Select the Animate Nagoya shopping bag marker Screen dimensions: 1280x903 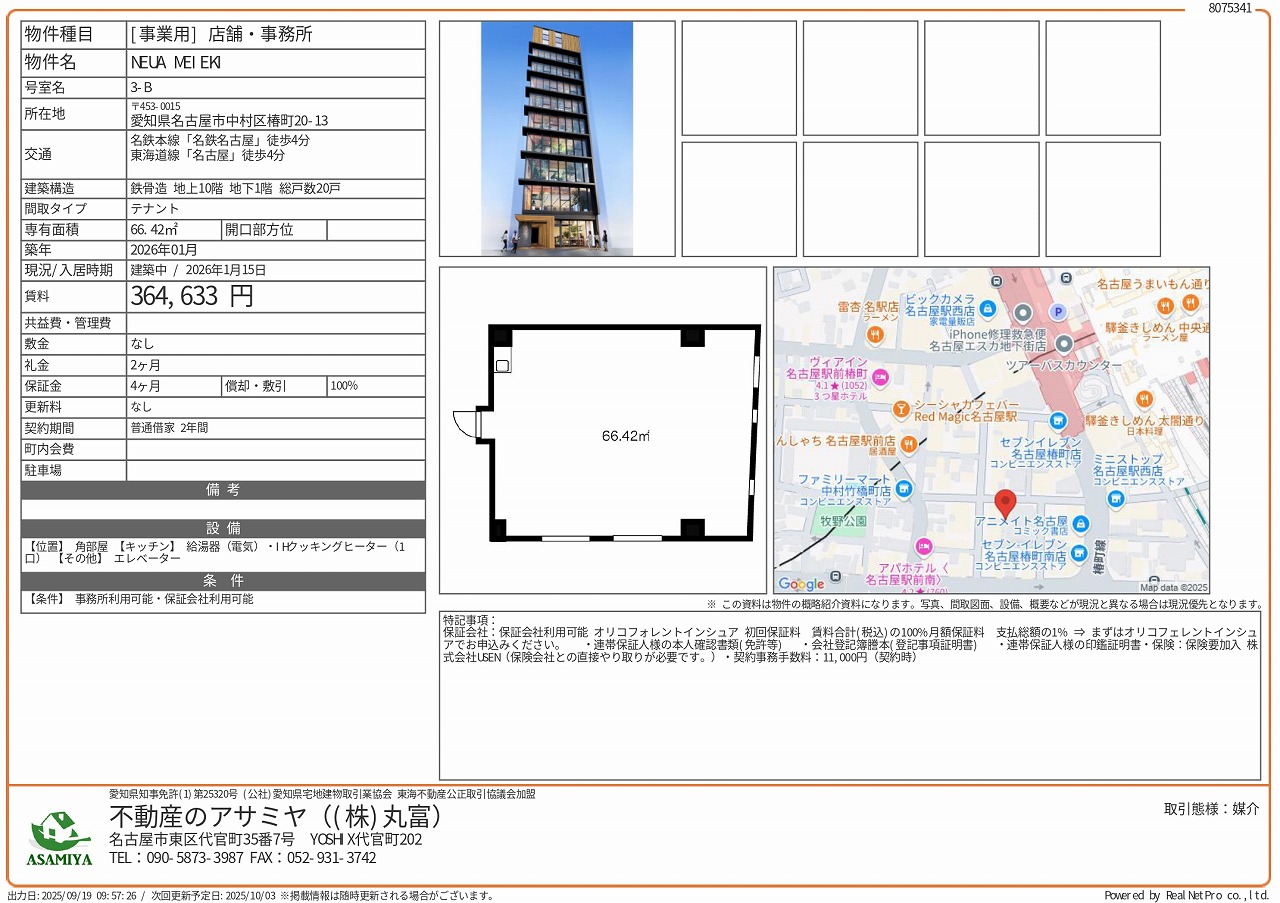point(1080,524)
